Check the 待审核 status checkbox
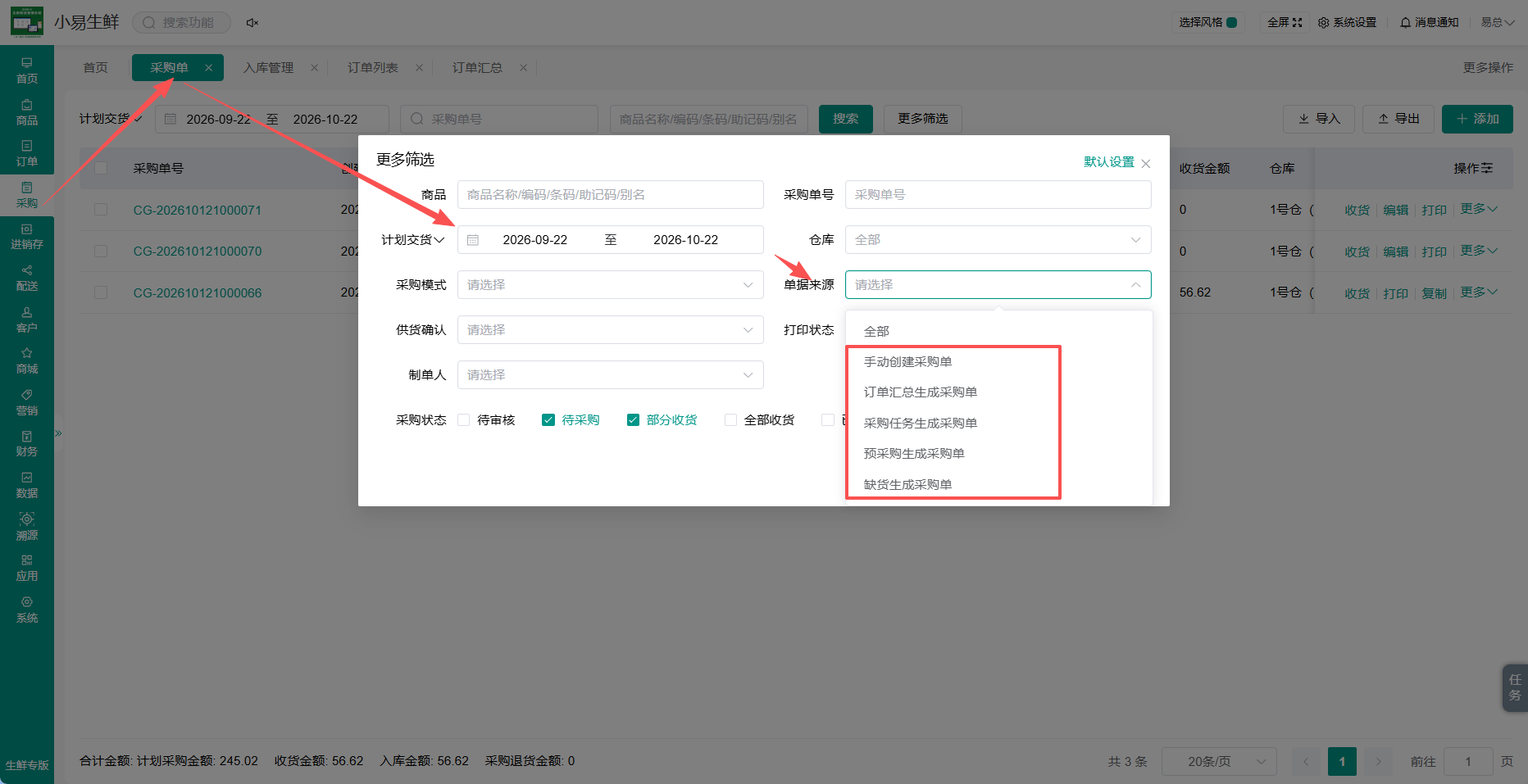 tap(464, 420)
